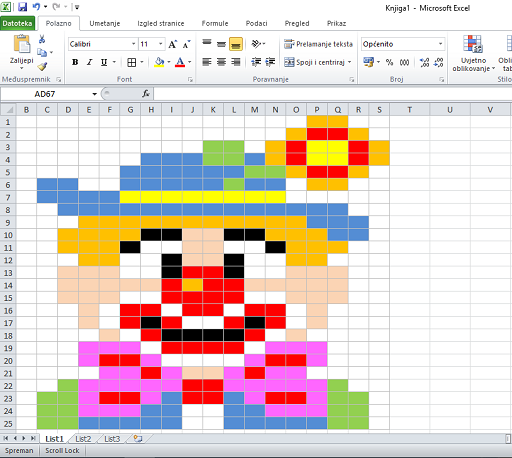
Task: Expand the font color dropdown arrow
Action: (190, 62)
